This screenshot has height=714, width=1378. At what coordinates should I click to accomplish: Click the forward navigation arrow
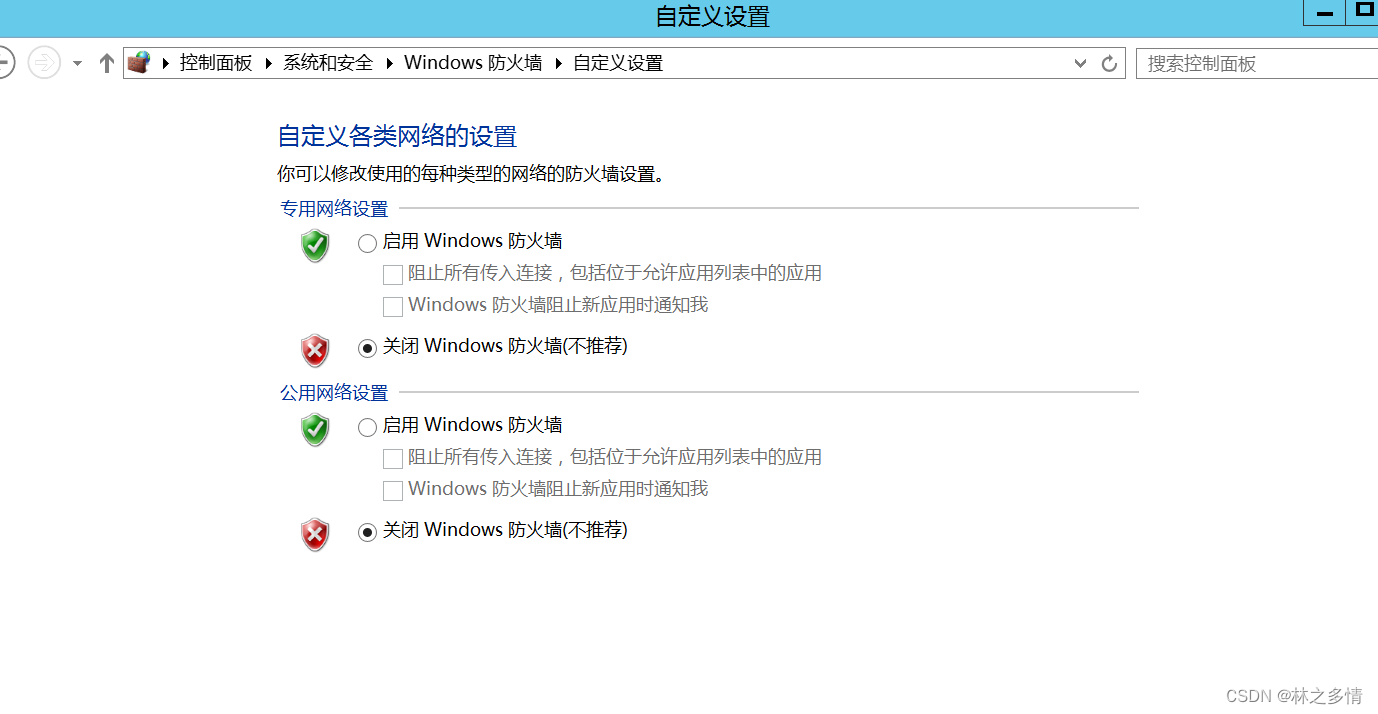click(x=44, y=63)
